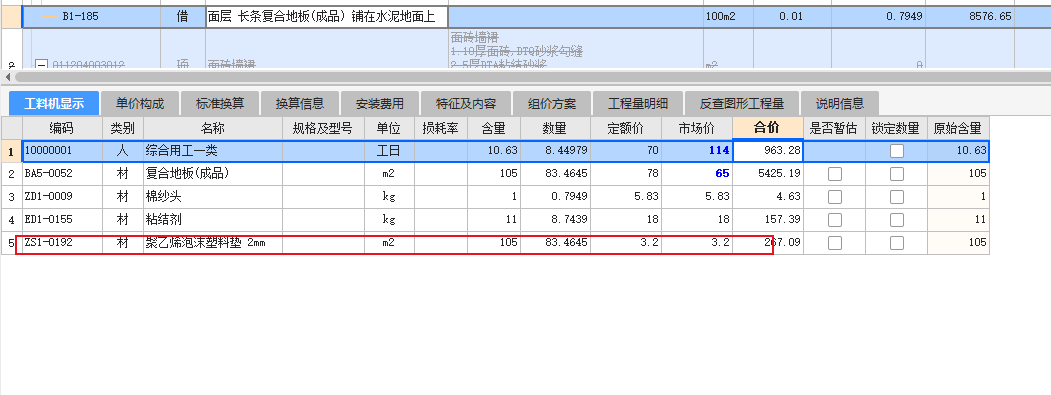Click the 含量 column header
1051x395 pixels.
click(x=494, y=127)
